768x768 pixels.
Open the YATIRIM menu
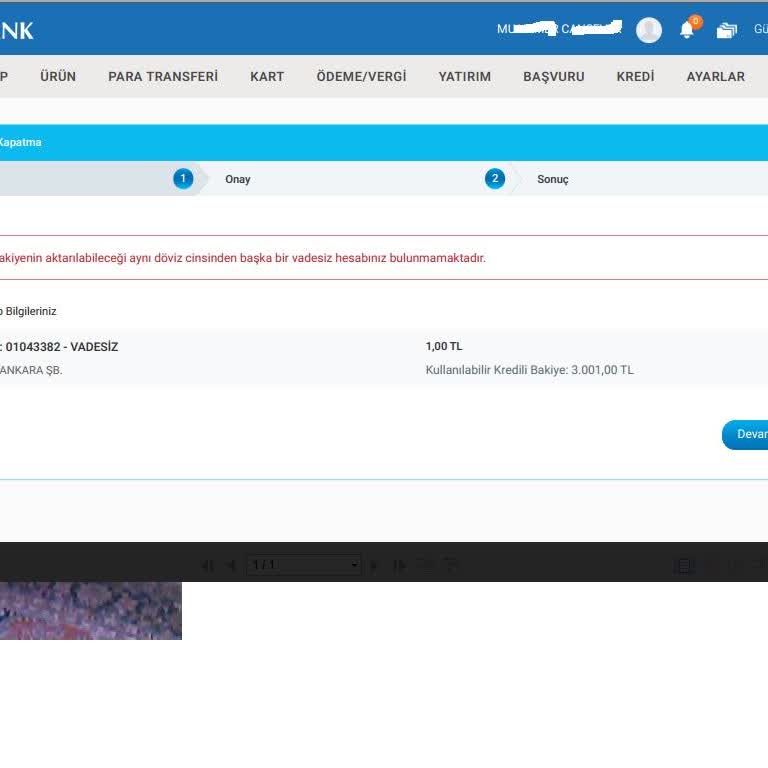coord(464,76)
